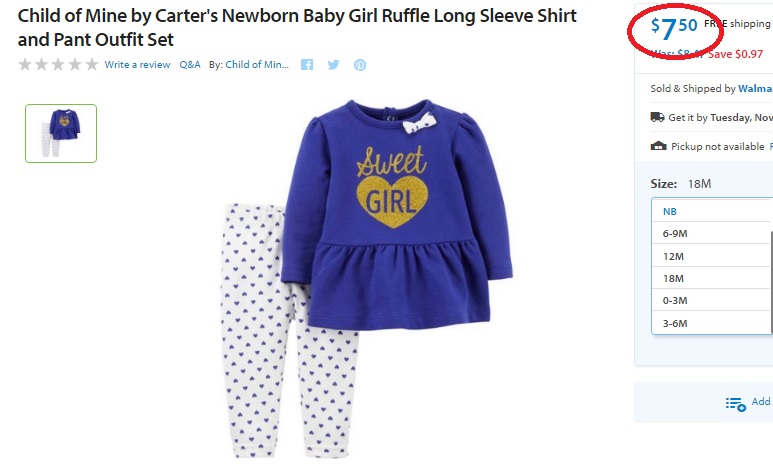
Task: Click the add-to-list icon
Action: click(736, 403)
